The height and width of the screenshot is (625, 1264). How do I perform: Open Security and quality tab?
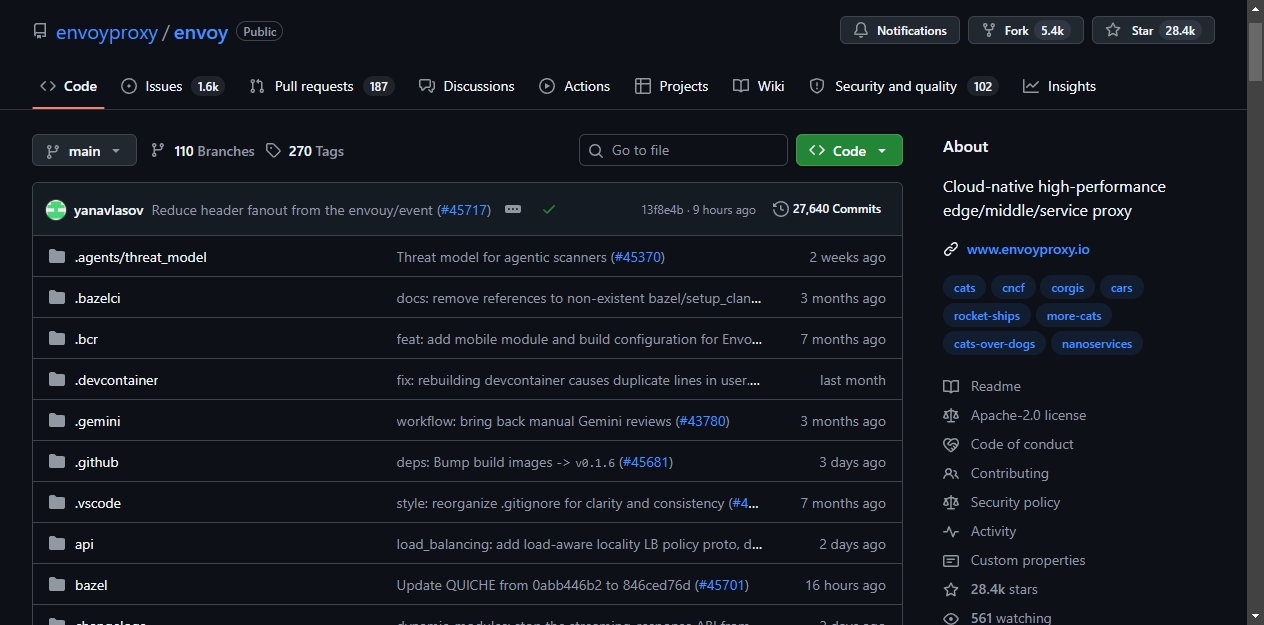(904, 86)
